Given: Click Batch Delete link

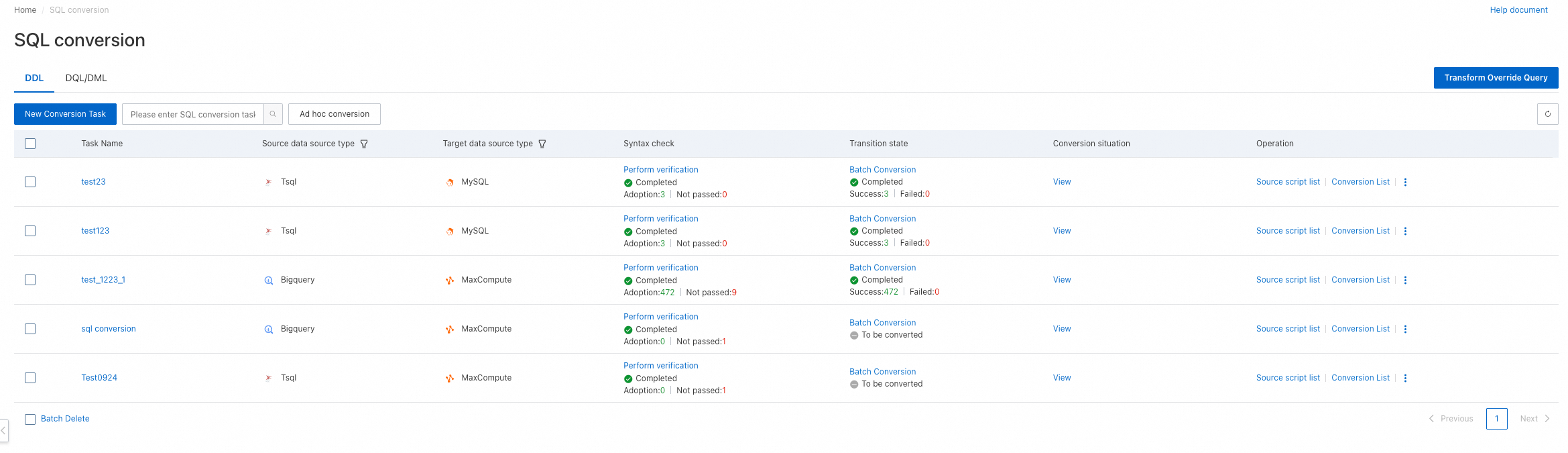Looking at the screenshot, I should point(65,419).
